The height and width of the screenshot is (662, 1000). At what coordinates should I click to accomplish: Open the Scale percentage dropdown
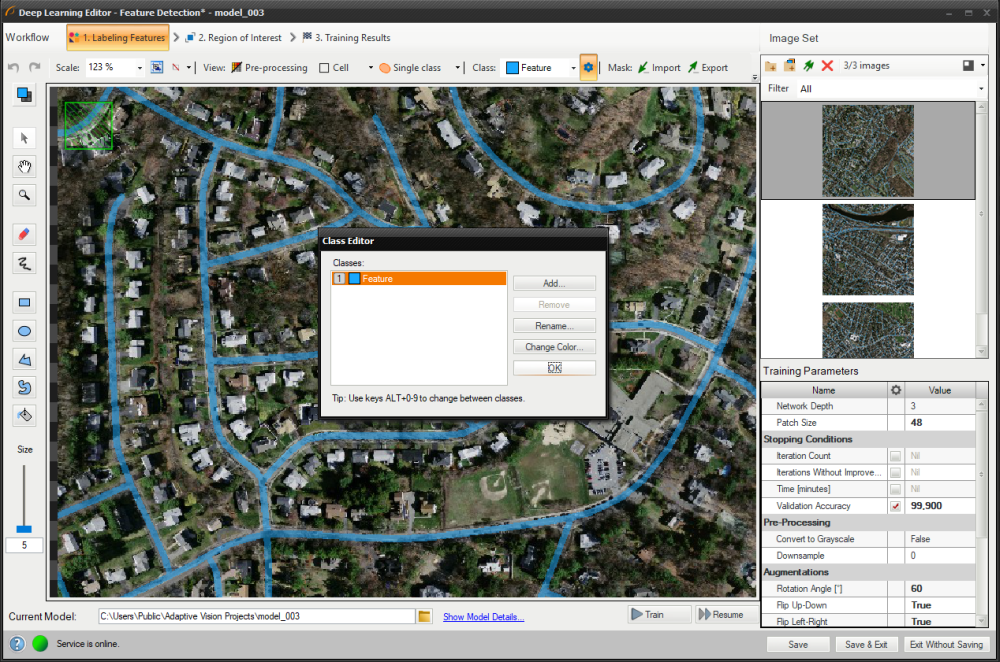coord(137,68)
